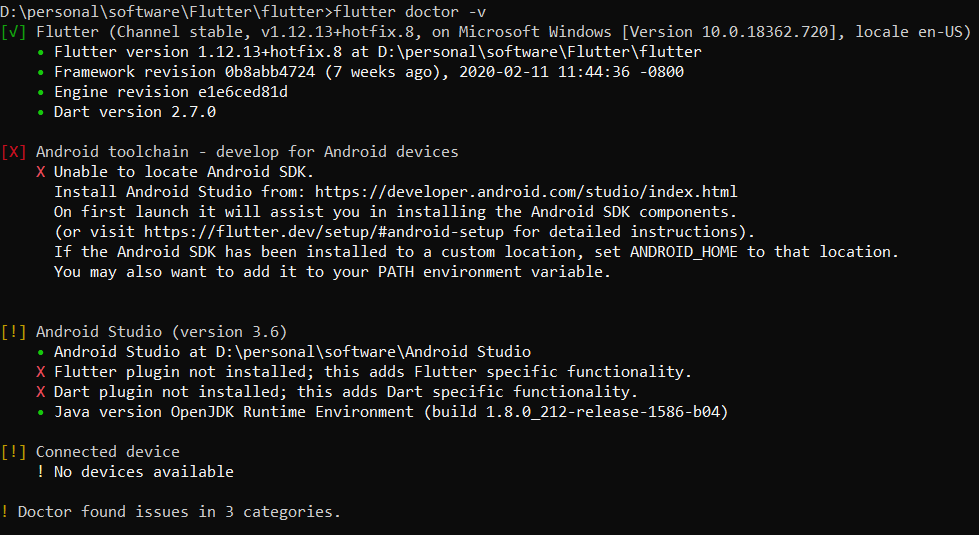Click the Android Studio install path
Screen dimensions: 979x535
373,351
